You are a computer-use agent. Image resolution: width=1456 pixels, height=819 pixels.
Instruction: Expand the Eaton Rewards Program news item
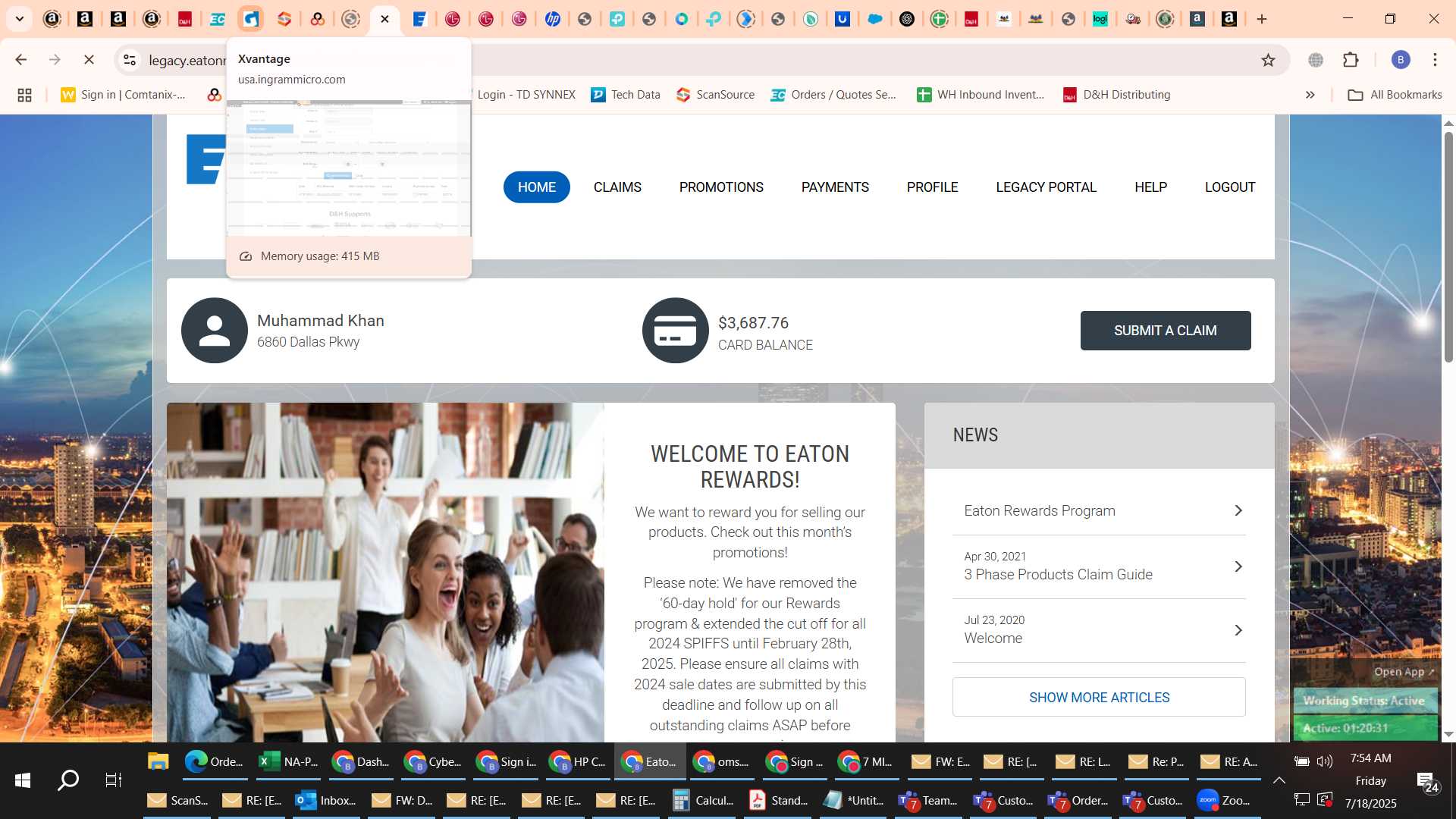coord(1099,510)
